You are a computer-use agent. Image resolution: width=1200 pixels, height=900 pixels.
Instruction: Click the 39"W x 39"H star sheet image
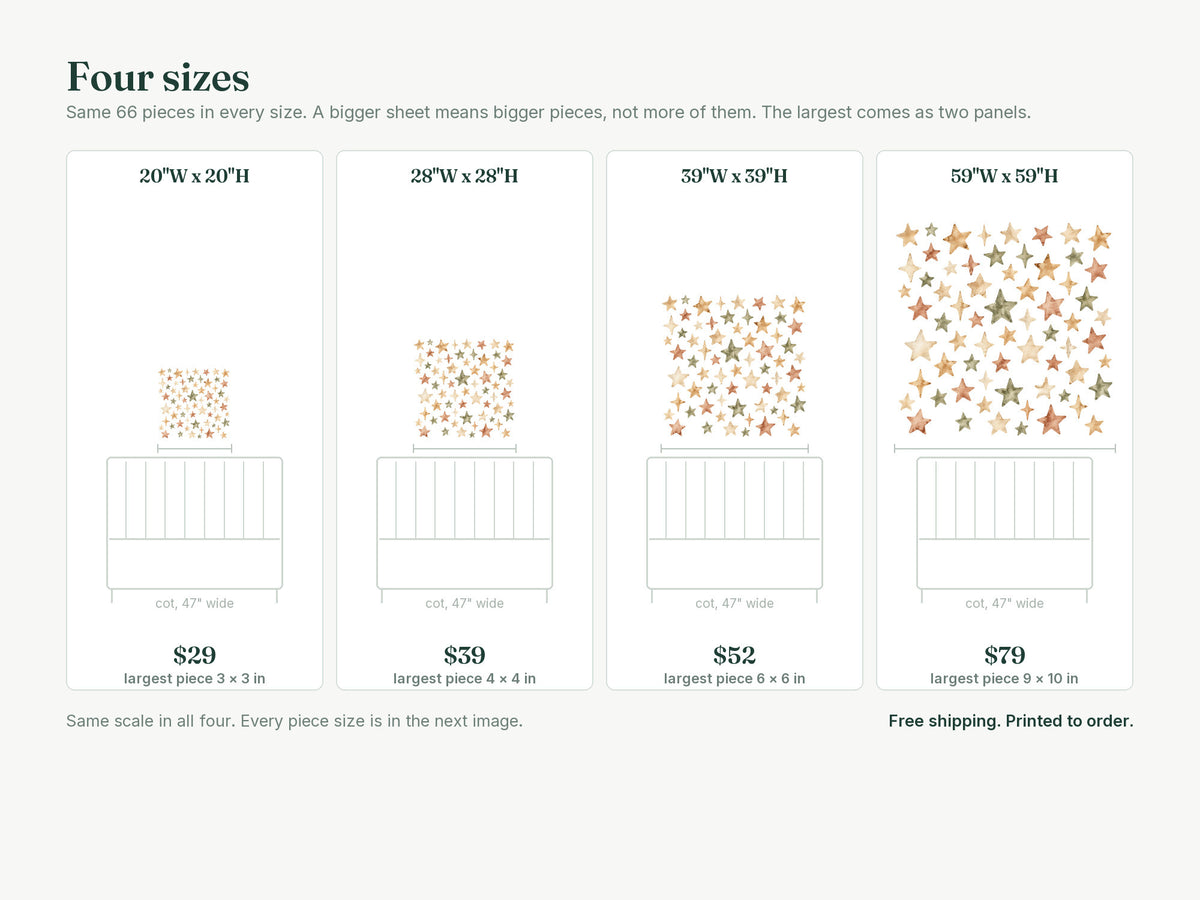(734, 367)
